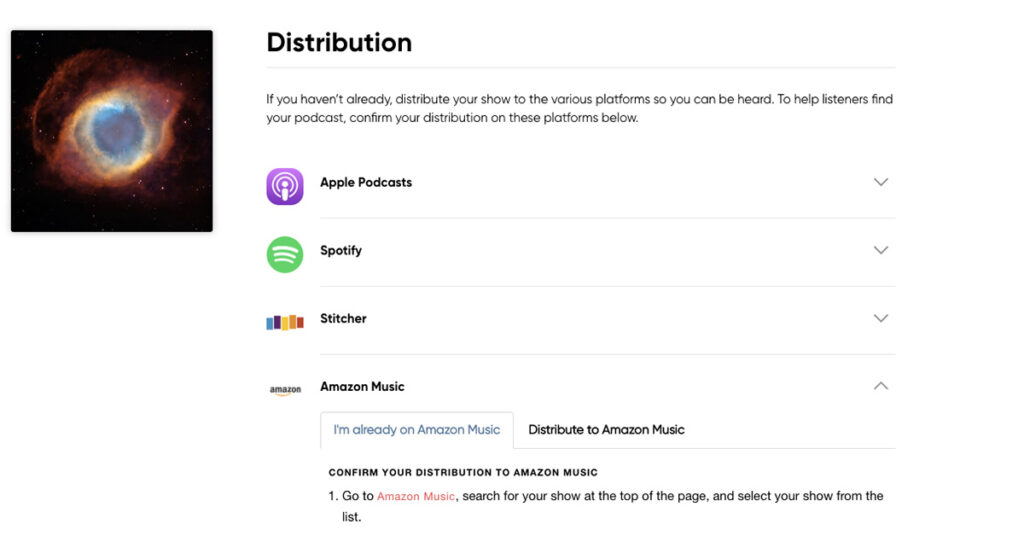Open the red Amazon Music link

(415, 496)
